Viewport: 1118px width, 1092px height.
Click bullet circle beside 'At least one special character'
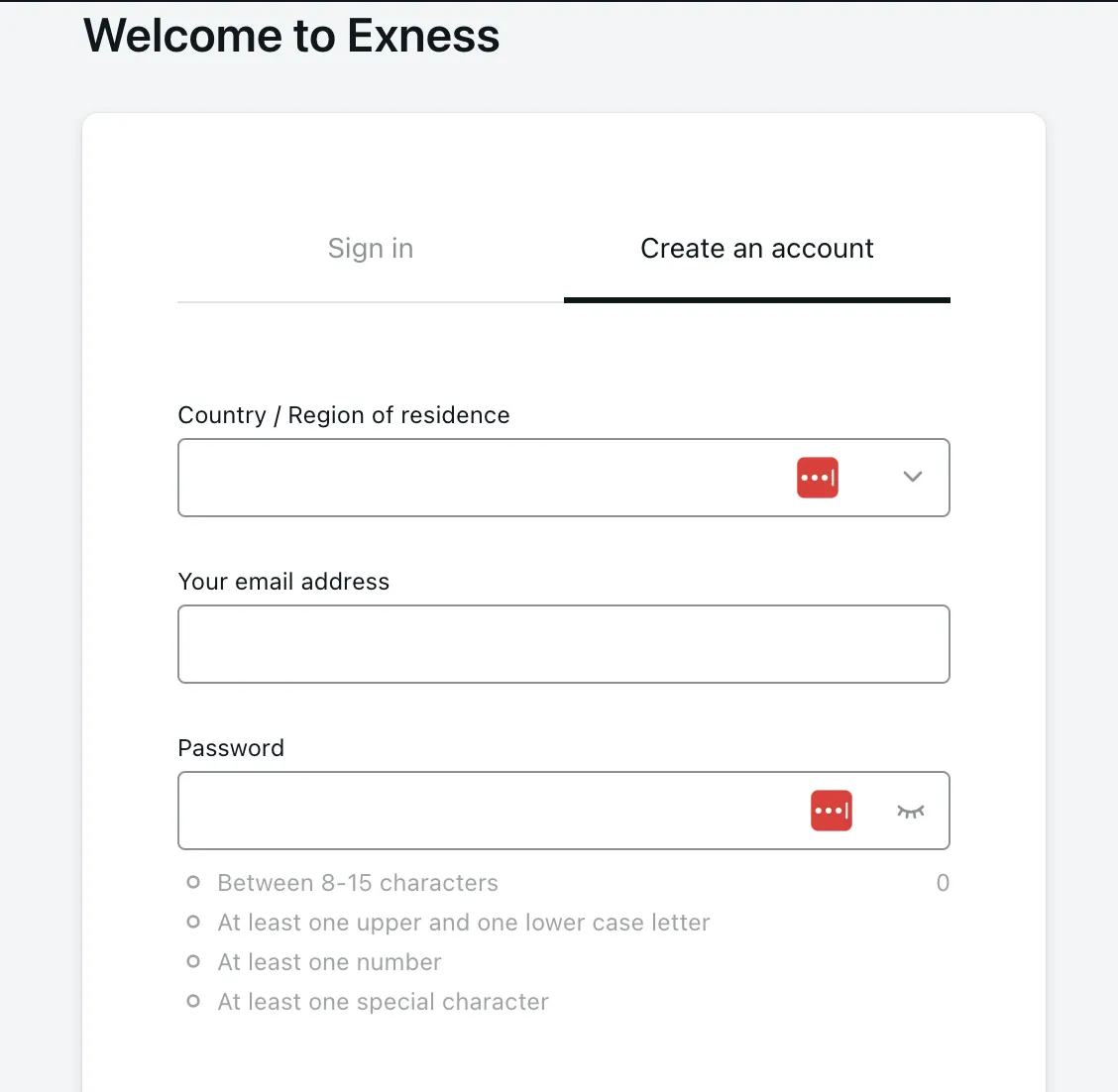pyautogui.click(x=193, y=1002)
